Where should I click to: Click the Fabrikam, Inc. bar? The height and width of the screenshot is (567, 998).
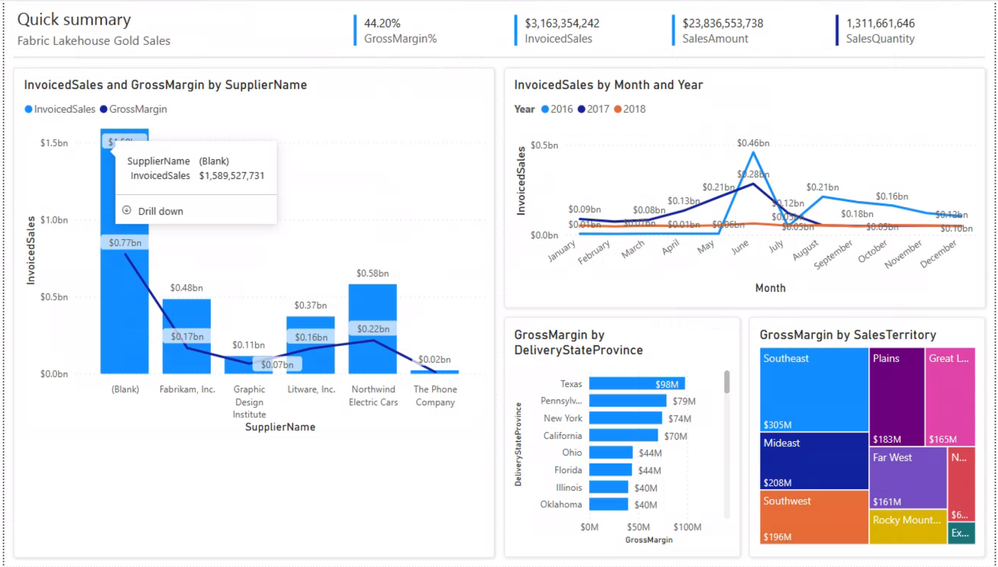pos(186,336)
